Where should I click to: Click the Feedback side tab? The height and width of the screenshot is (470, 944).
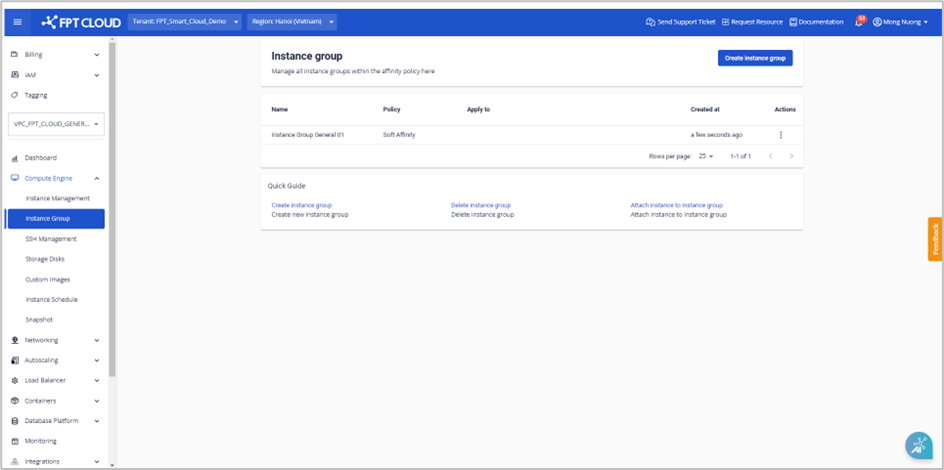click(x=935, y=239)
